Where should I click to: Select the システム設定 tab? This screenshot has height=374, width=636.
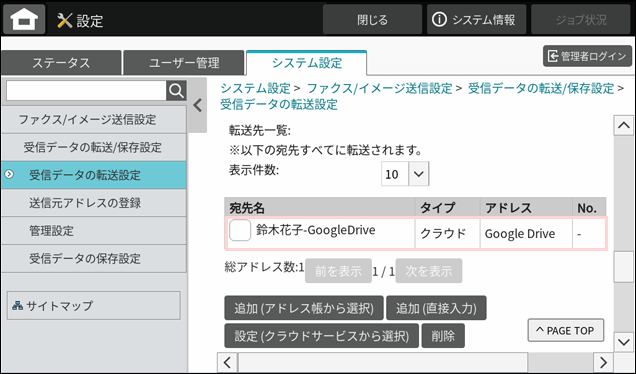pos(307,63)
